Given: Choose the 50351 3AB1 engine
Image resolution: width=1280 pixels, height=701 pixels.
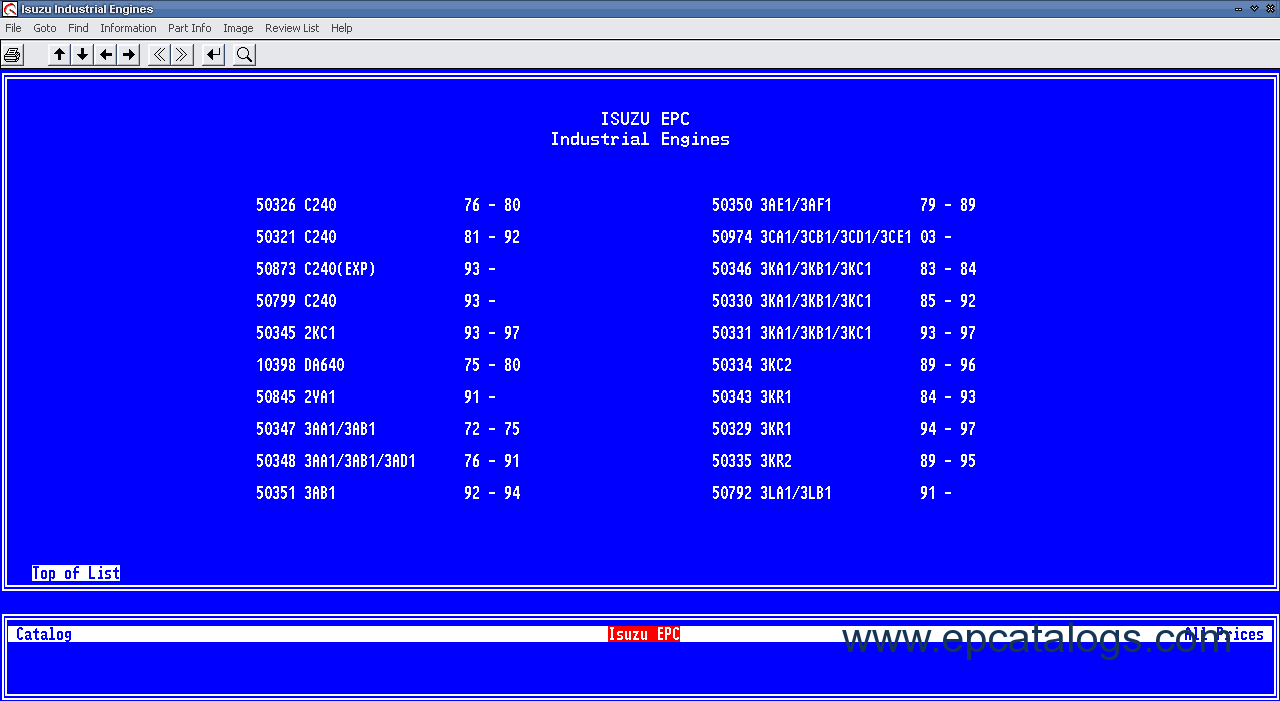Looking at the screenshot, I should 388,493.
